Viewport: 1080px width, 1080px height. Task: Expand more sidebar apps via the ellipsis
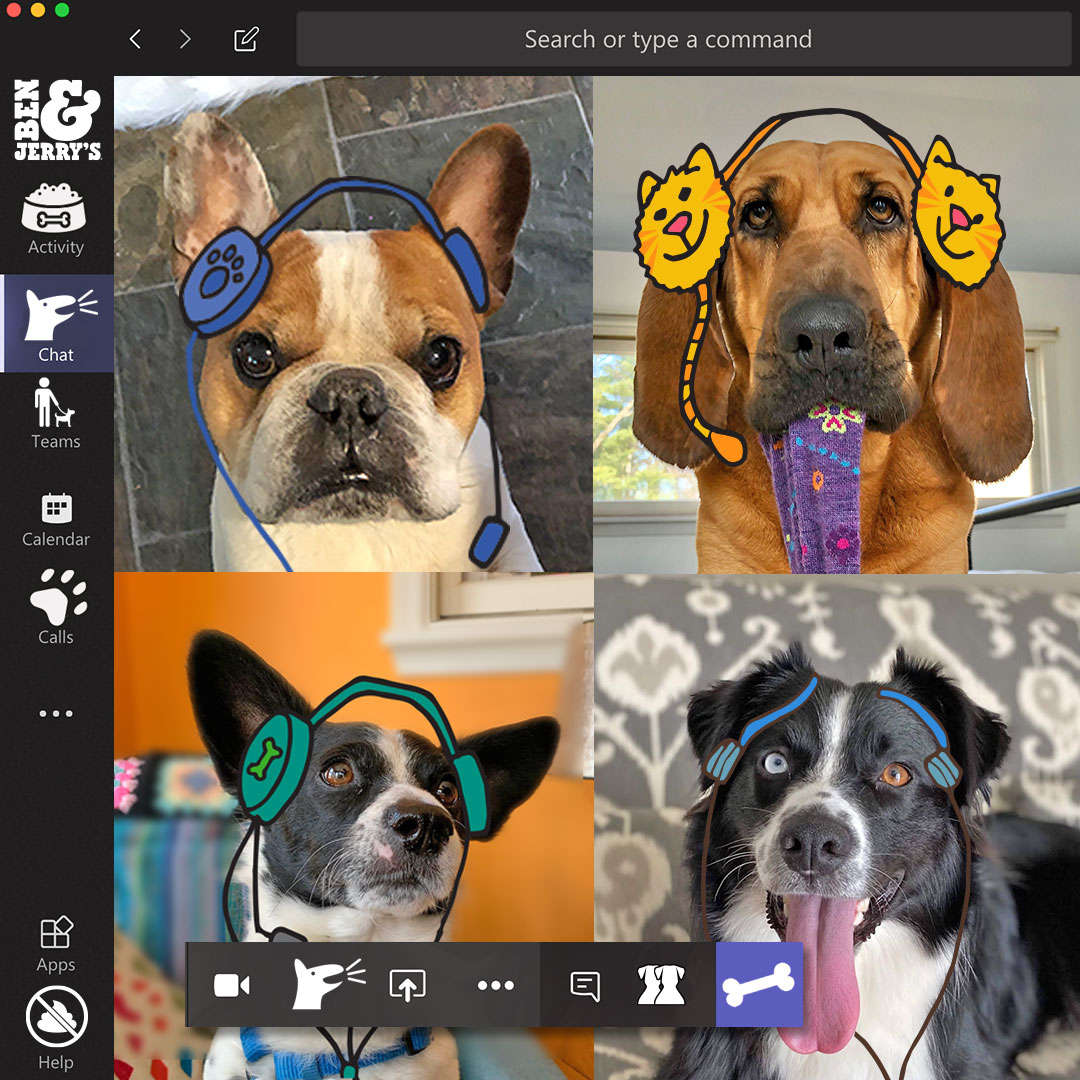[55, 713]
